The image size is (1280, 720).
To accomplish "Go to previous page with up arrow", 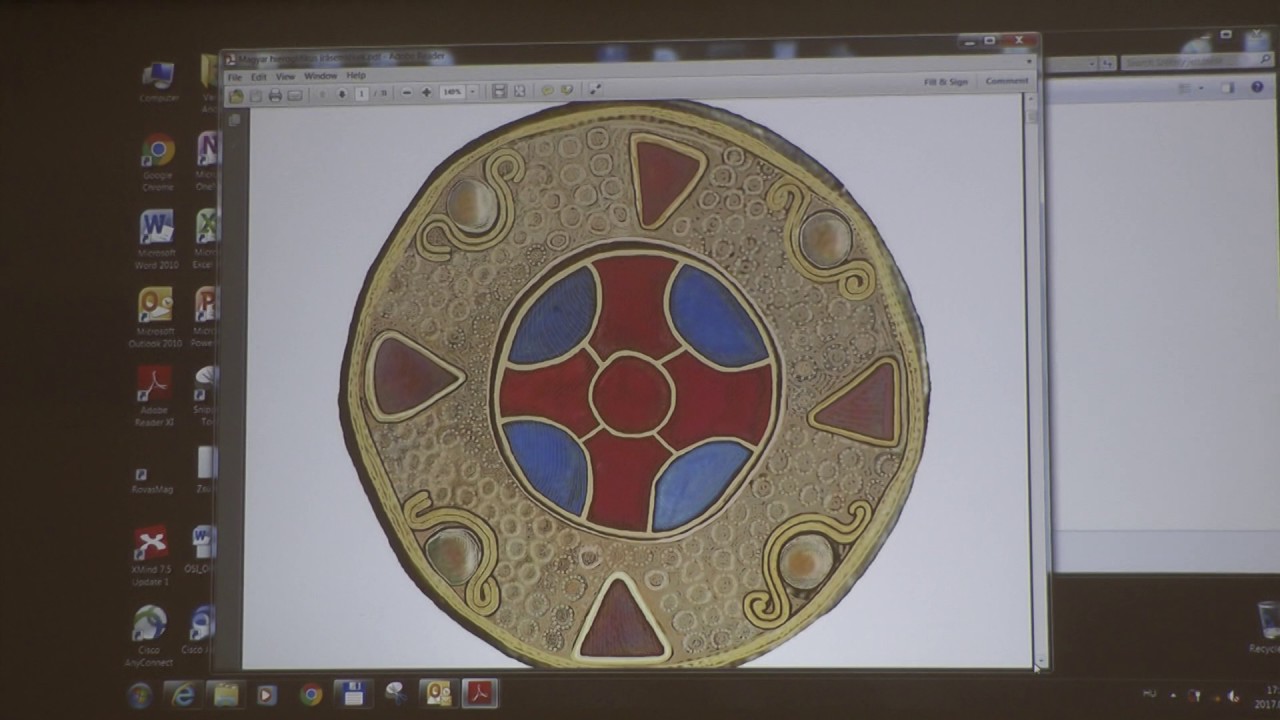I will [x=322, y=94].
